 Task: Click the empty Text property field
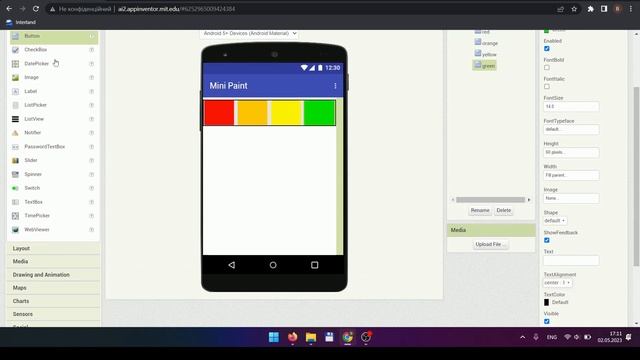571,260
